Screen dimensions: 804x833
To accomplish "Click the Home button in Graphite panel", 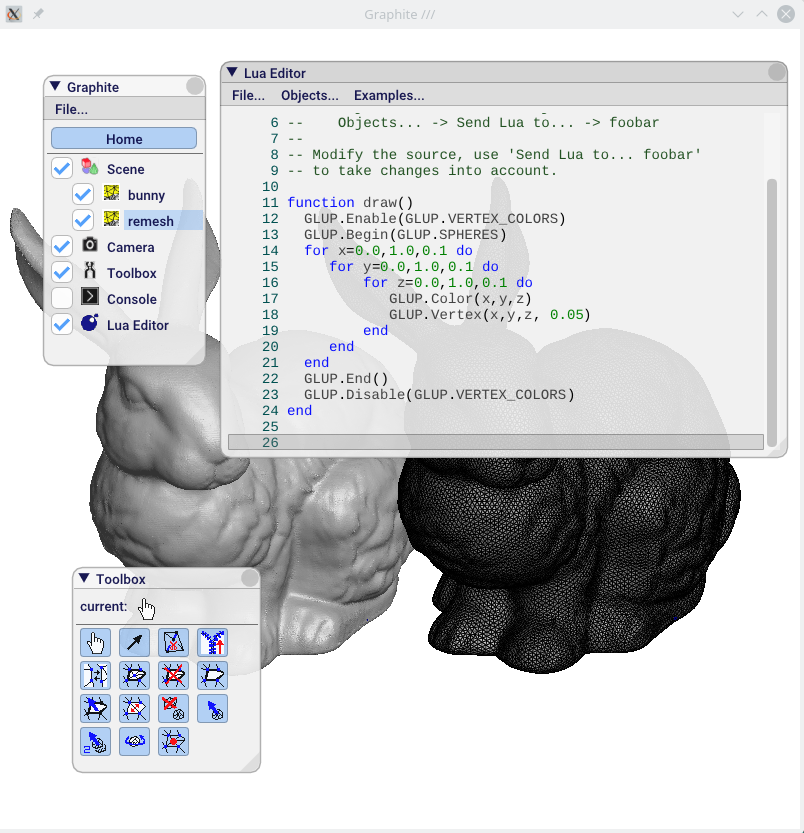I will coord(123,137).
